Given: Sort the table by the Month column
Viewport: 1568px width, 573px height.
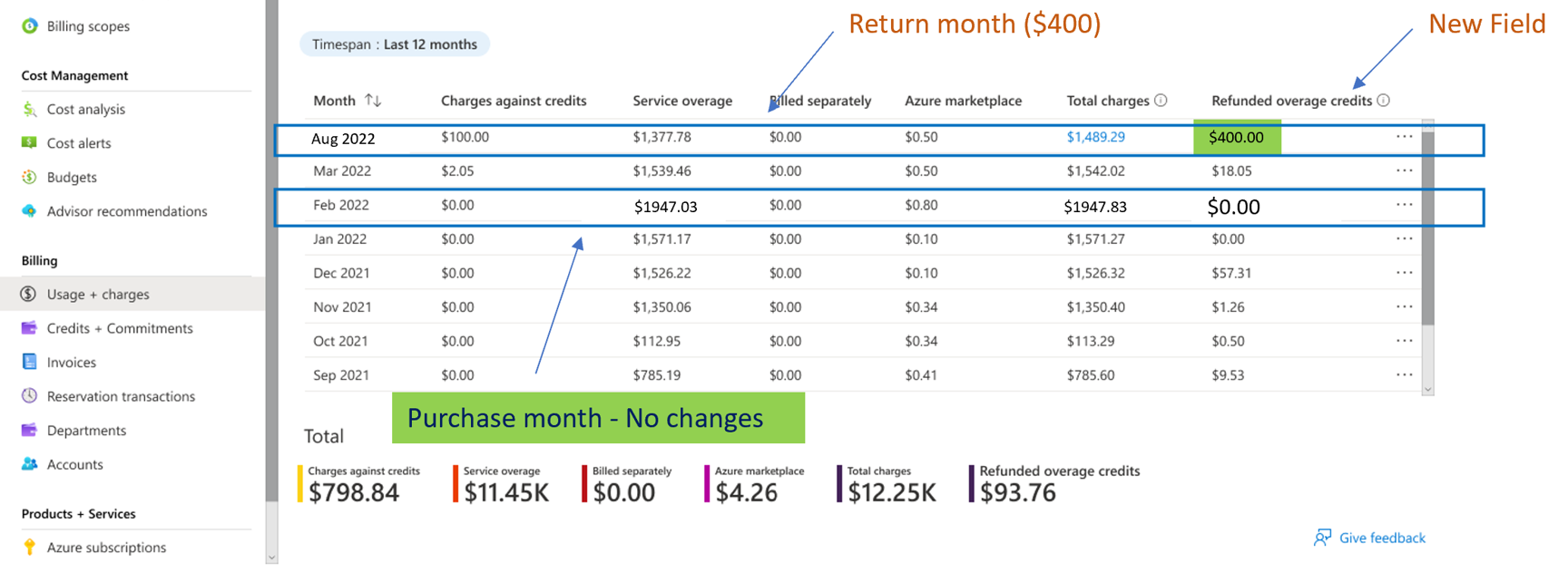Looking at the screenshot, I should (373, 101).
